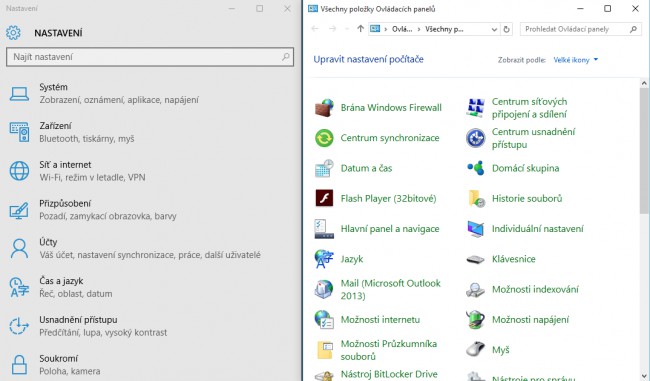Viewport: 650px width, 381px height.
Task: Click Najít nastavení search field
Action: point(150,57)
